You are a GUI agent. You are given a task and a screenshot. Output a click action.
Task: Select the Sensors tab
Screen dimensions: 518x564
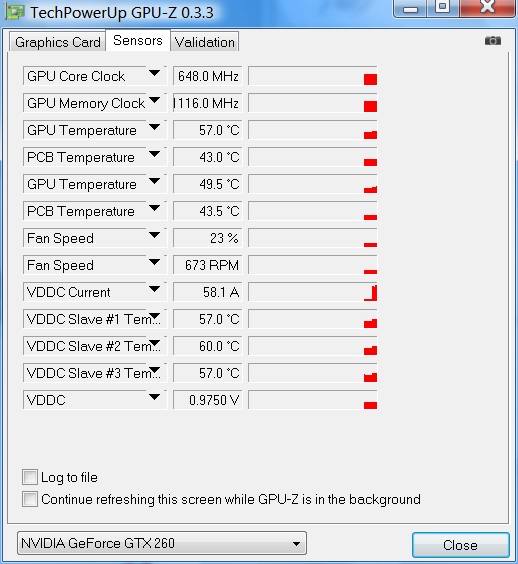click(138, 40)
